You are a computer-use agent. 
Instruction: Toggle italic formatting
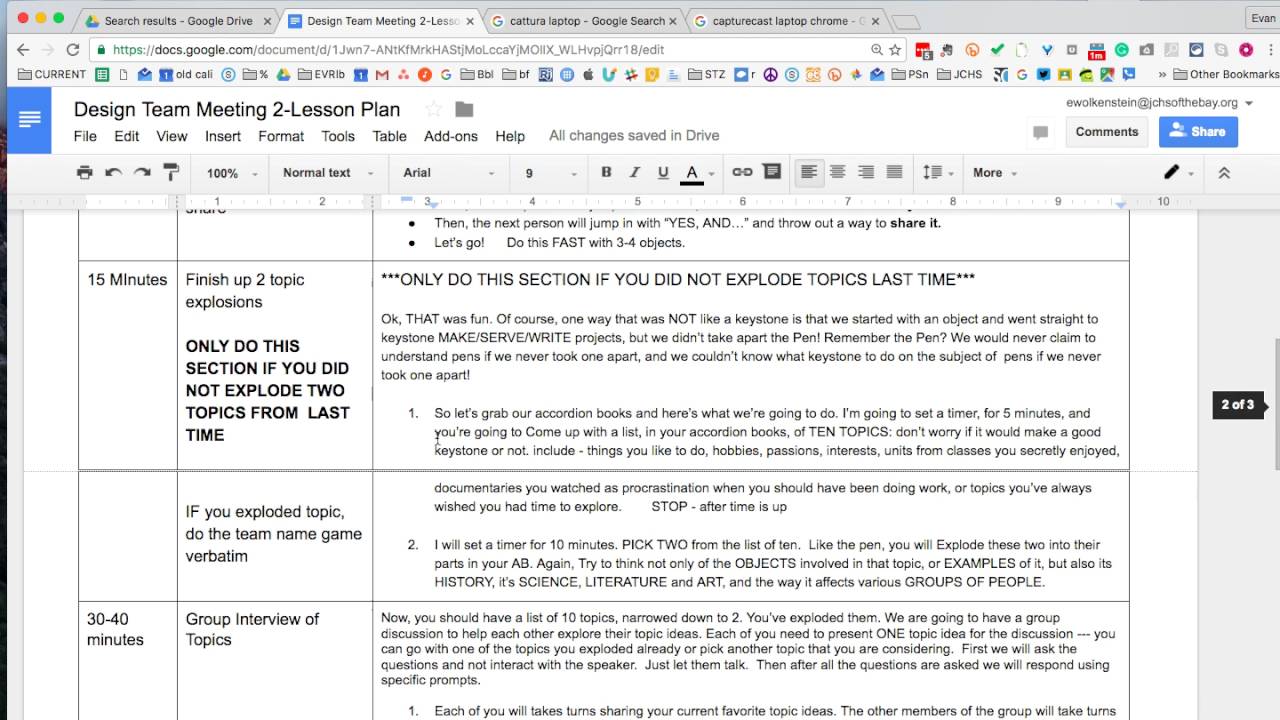pos(634,173)
